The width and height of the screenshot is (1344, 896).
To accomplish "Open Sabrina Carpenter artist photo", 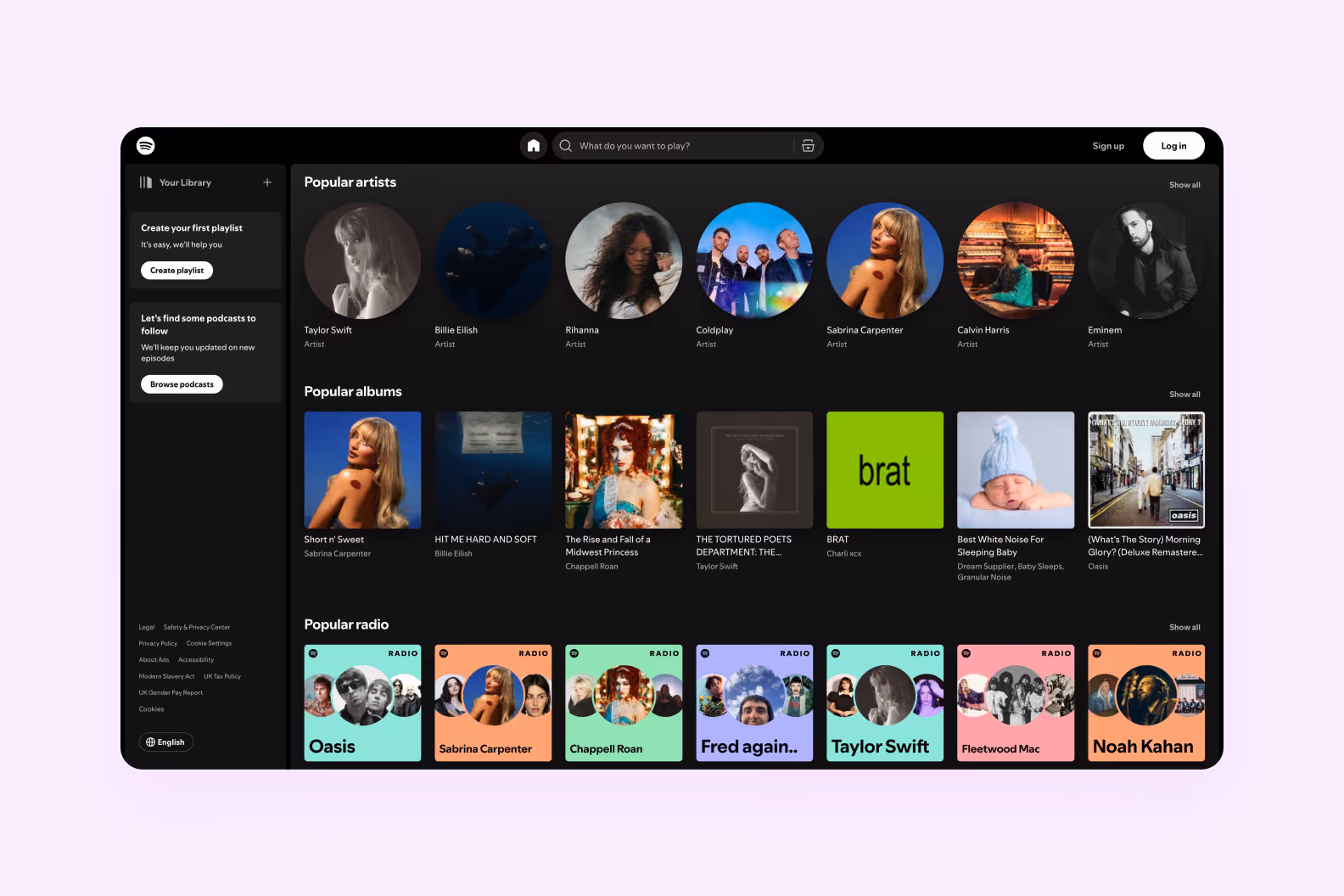I will pos(885,260).
